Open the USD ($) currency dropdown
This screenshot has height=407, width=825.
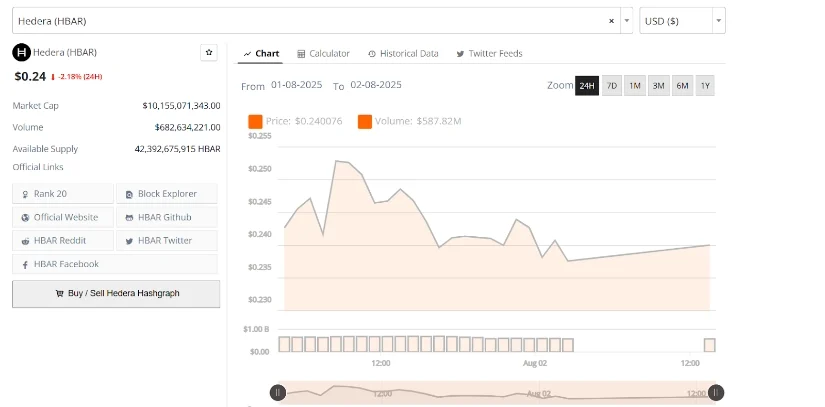(682, 21)
